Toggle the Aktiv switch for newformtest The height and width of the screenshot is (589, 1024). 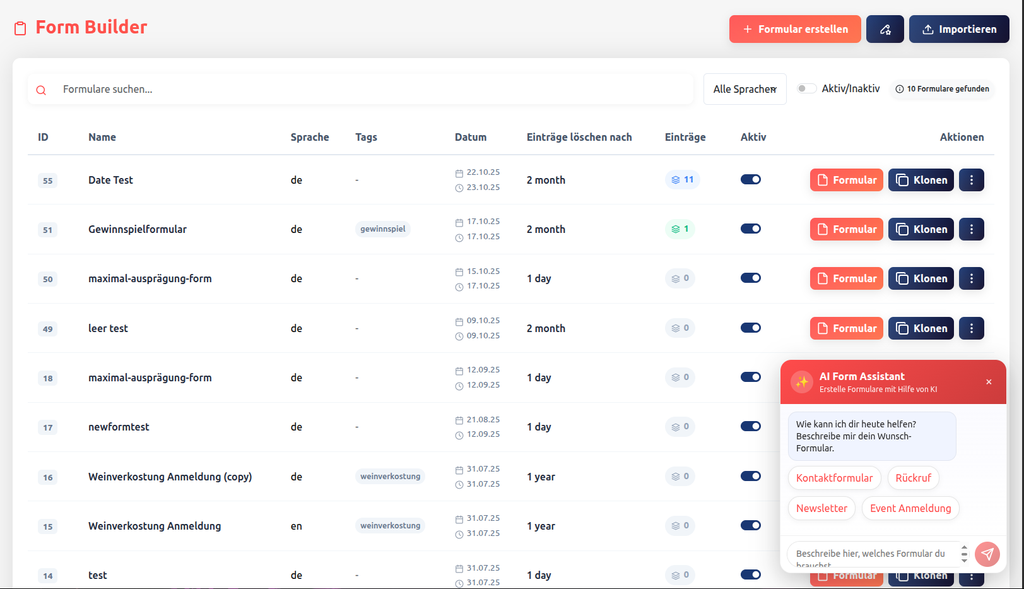750,426
